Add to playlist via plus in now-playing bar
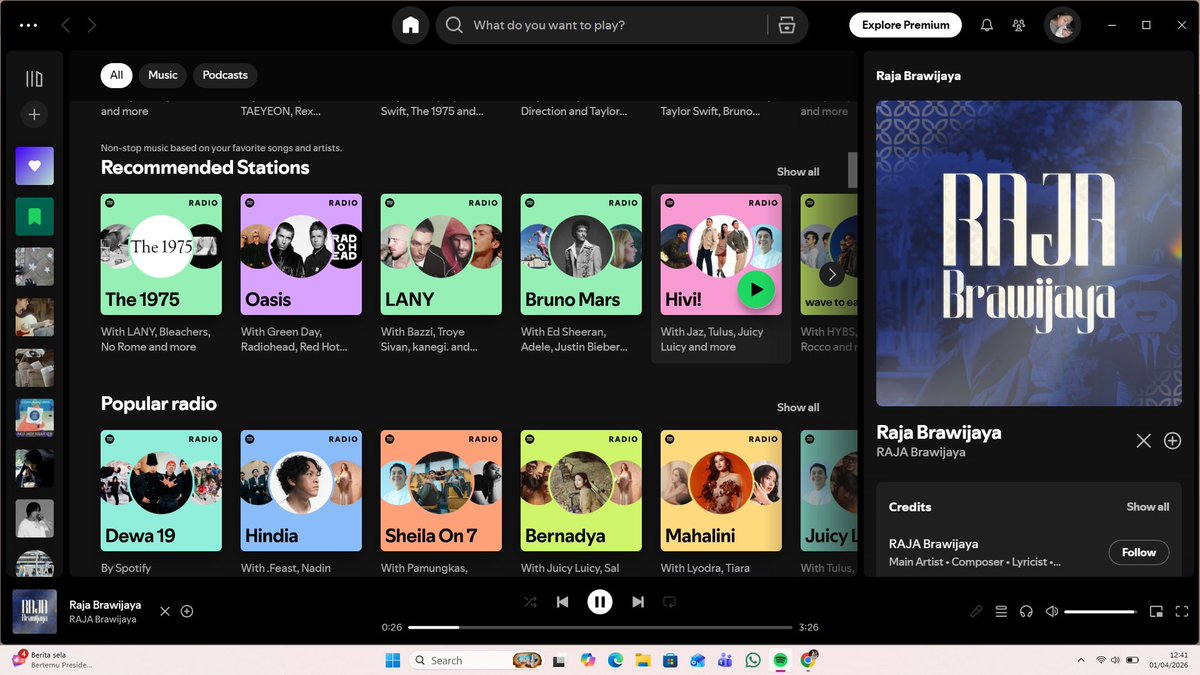The height and width of the screenshot is (675, 1200). coord(187,611)
